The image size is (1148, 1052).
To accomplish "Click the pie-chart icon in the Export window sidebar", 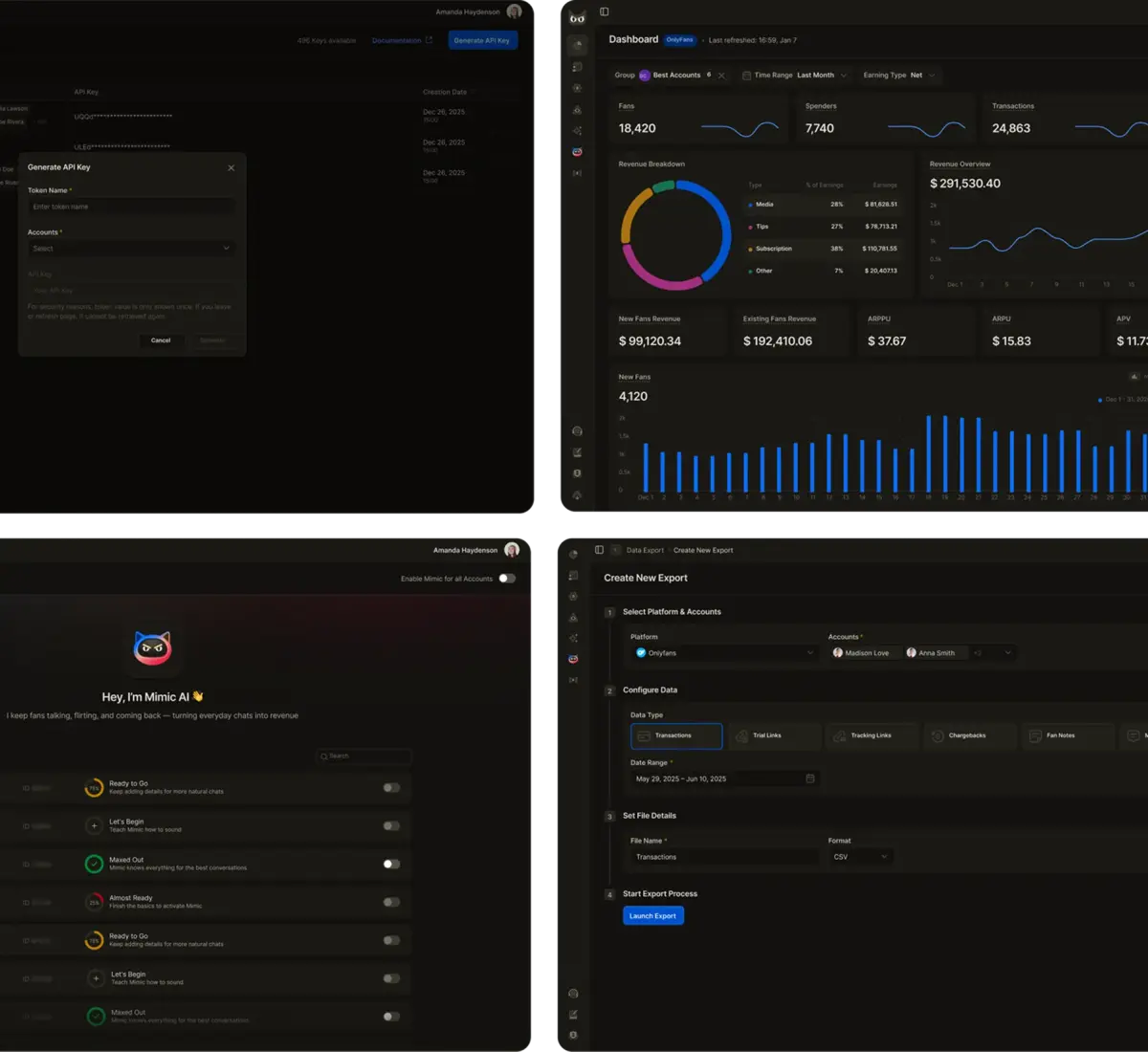I will (573, 554).
